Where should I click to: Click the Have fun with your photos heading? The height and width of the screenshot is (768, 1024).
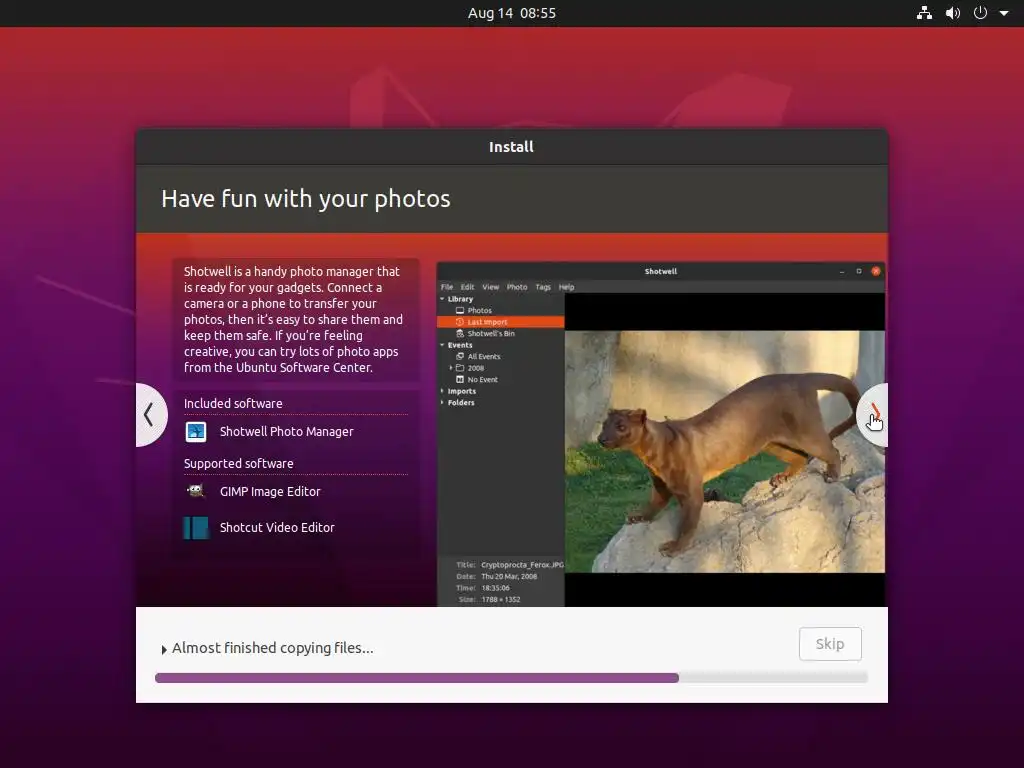coord(306,199)
